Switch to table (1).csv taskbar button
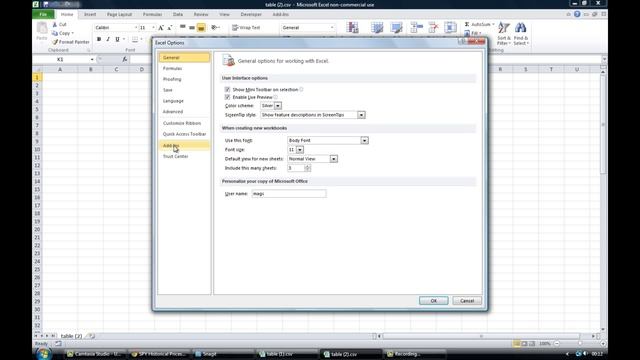The image size is (640, 360). tap(288, 354)
